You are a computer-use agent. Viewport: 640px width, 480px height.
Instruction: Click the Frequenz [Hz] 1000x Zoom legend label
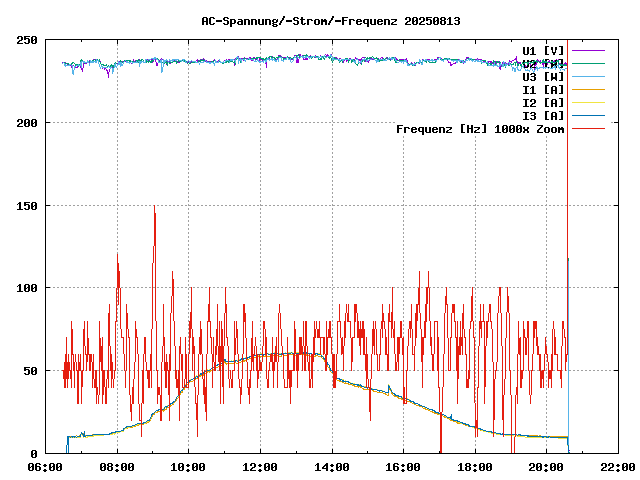[480, 129]
